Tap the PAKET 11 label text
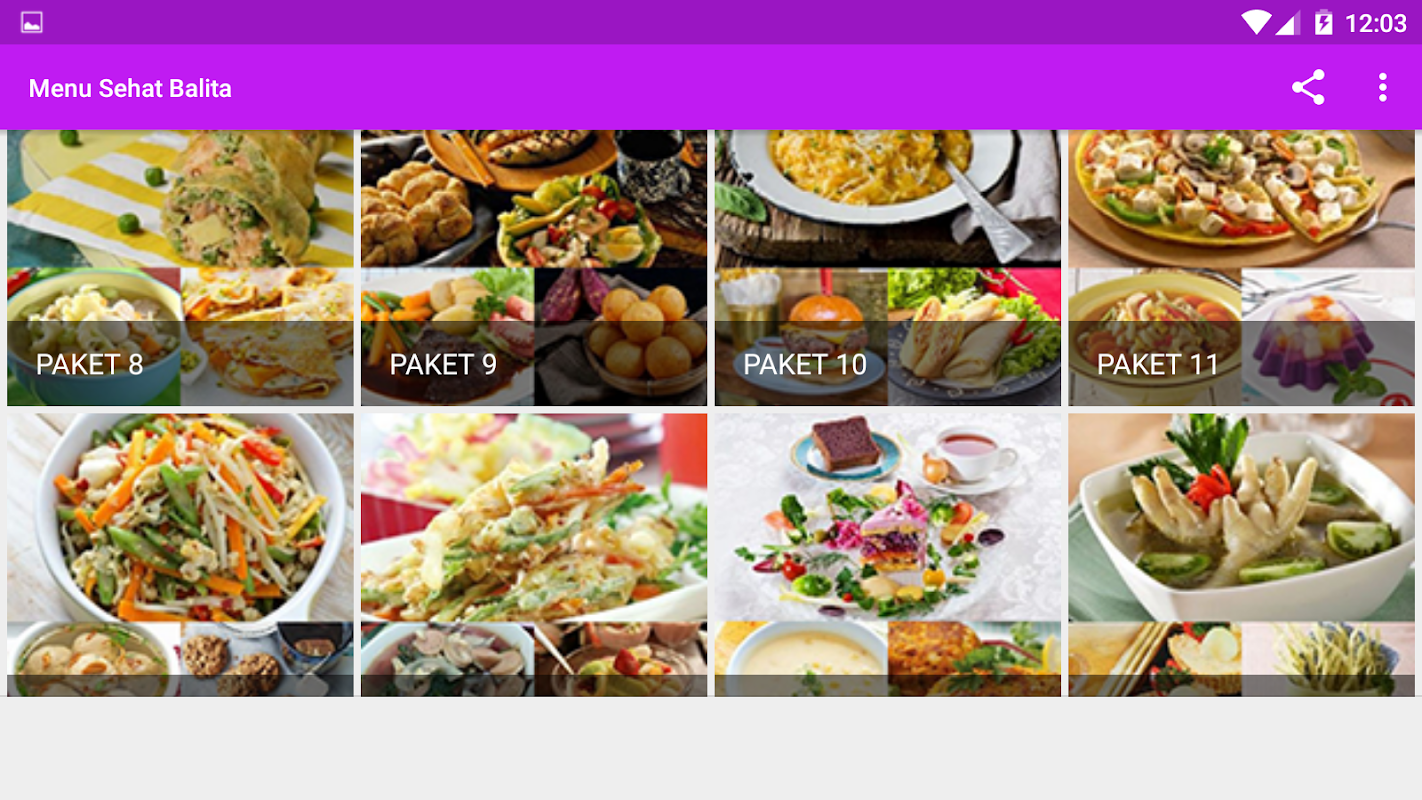Viewport: 1422px width, 800px height. (x=1158, y=364)
